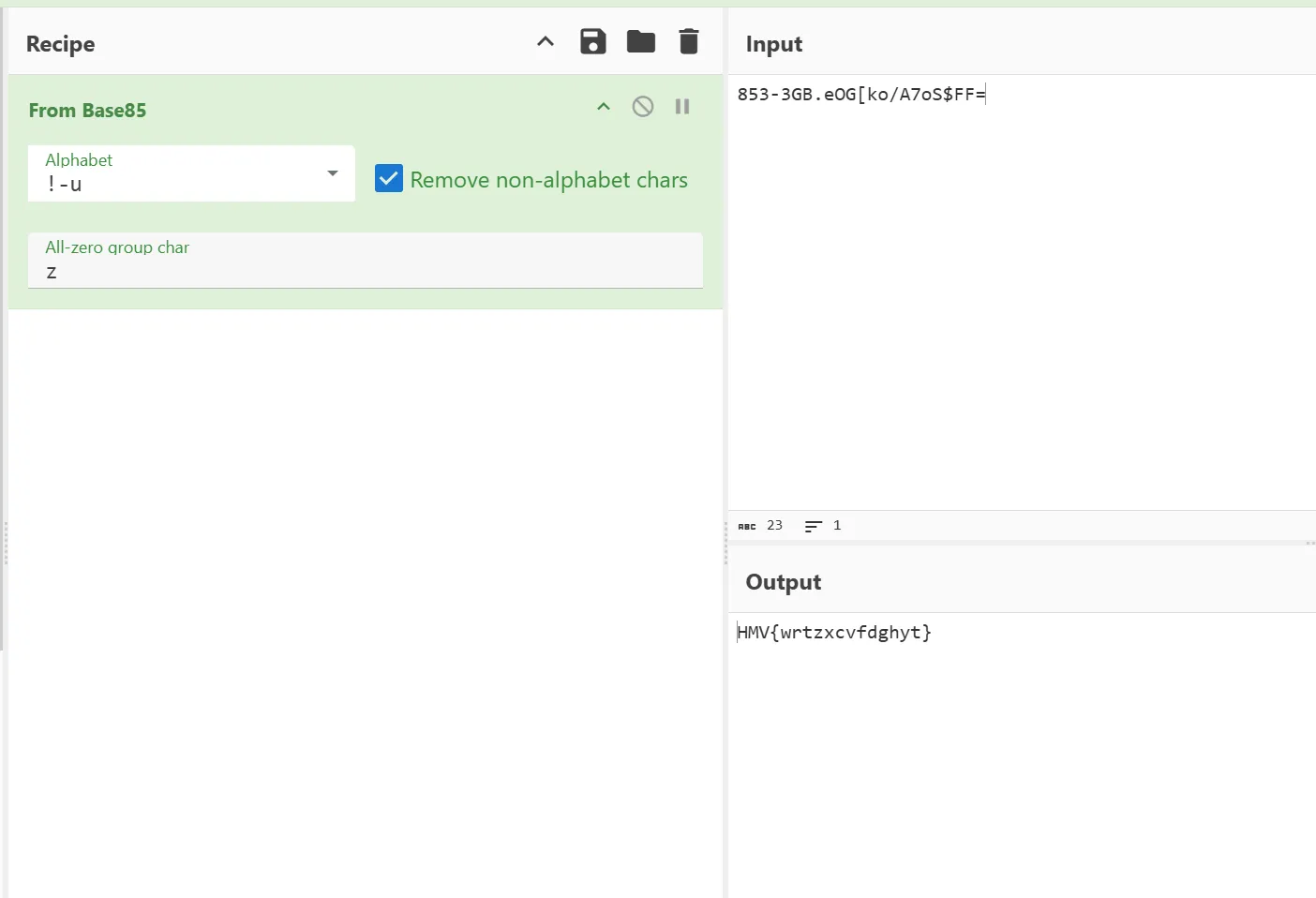Click the decoded HMV output text
The image size is (1316, 898).
(834, 633)
